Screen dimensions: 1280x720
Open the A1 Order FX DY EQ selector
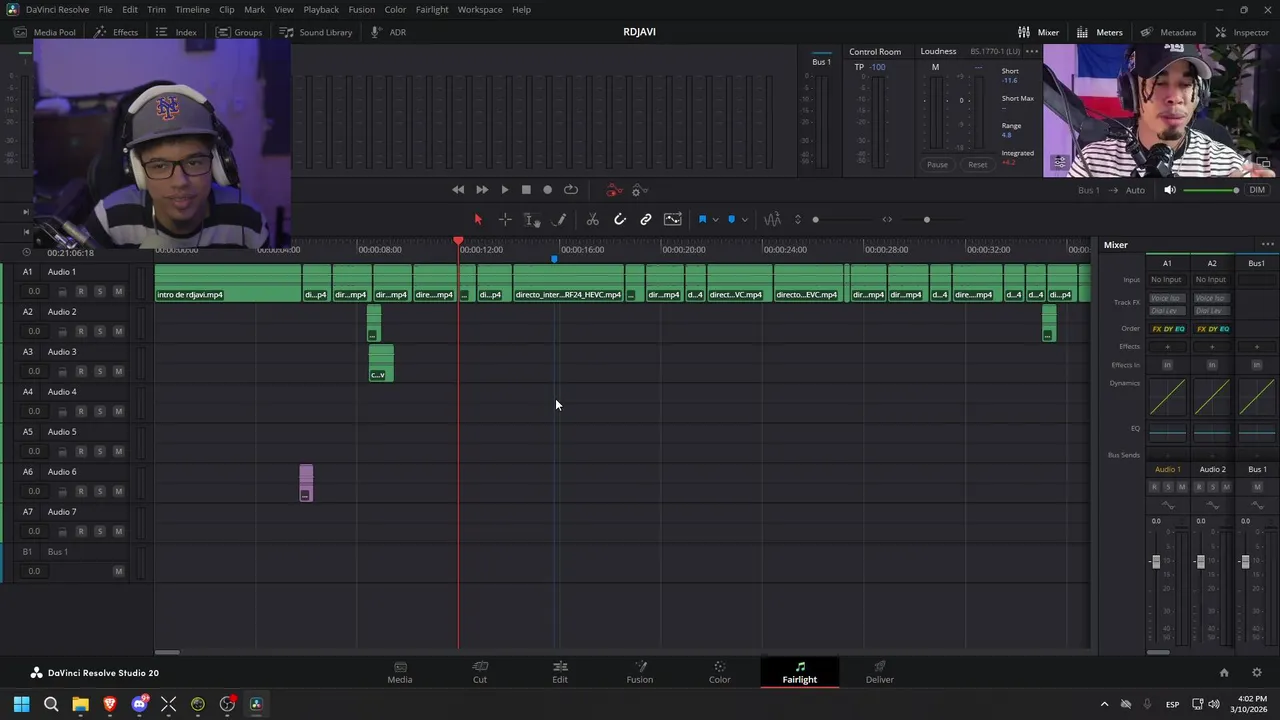(1167, 329)
